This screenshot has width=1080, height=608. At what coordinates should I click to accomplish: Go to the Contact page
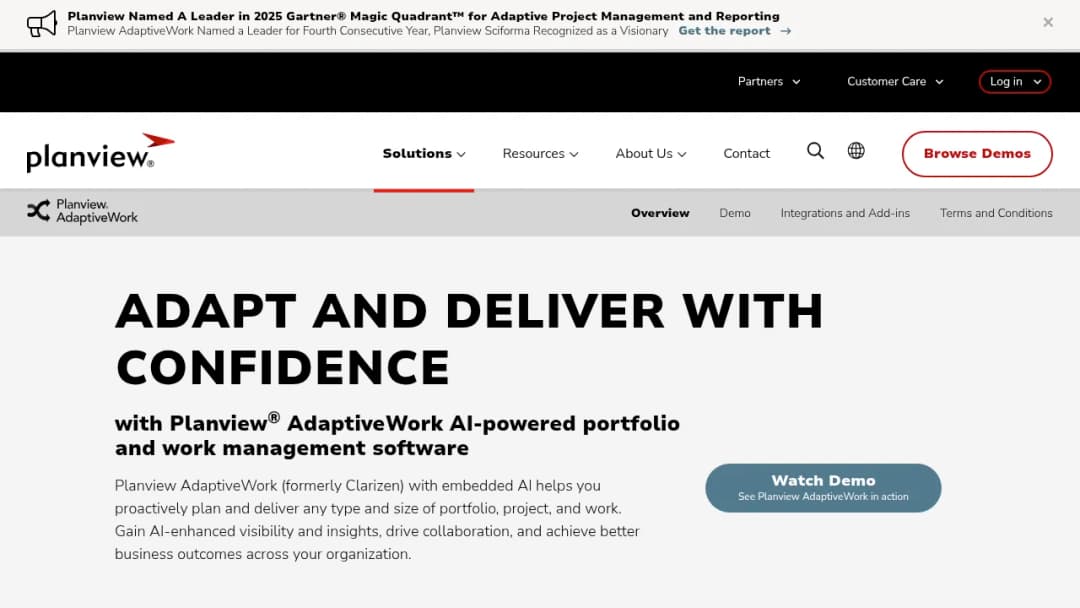pos(746,154)
